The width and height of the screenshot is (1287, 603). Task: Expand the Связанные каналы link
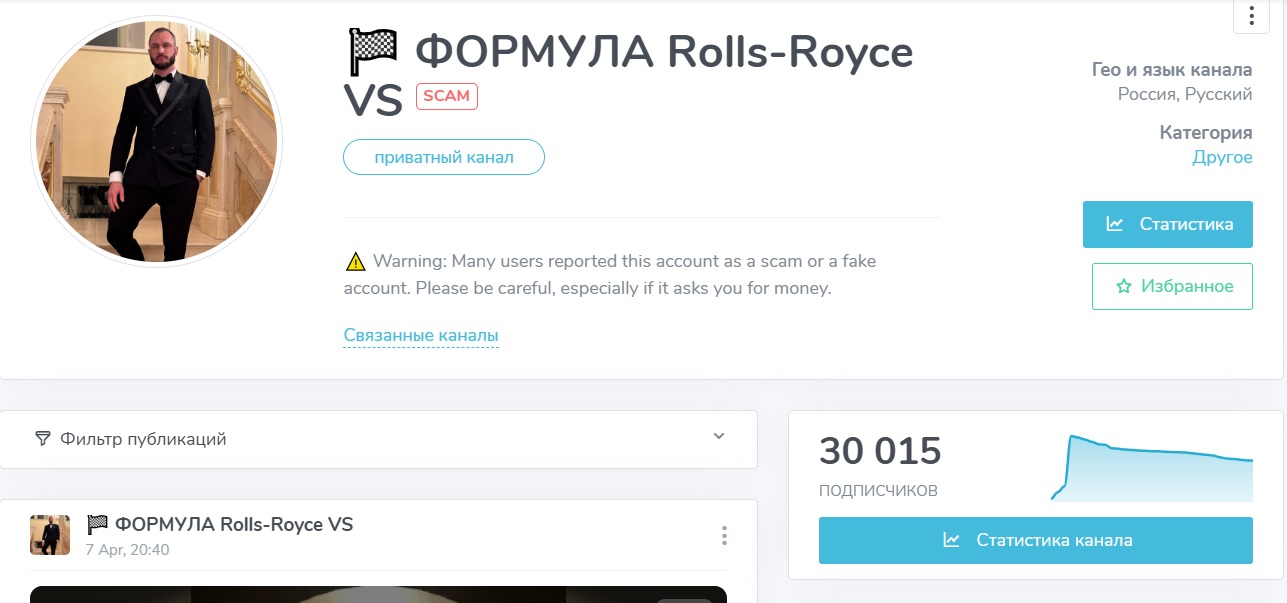[x=421, y=336]
